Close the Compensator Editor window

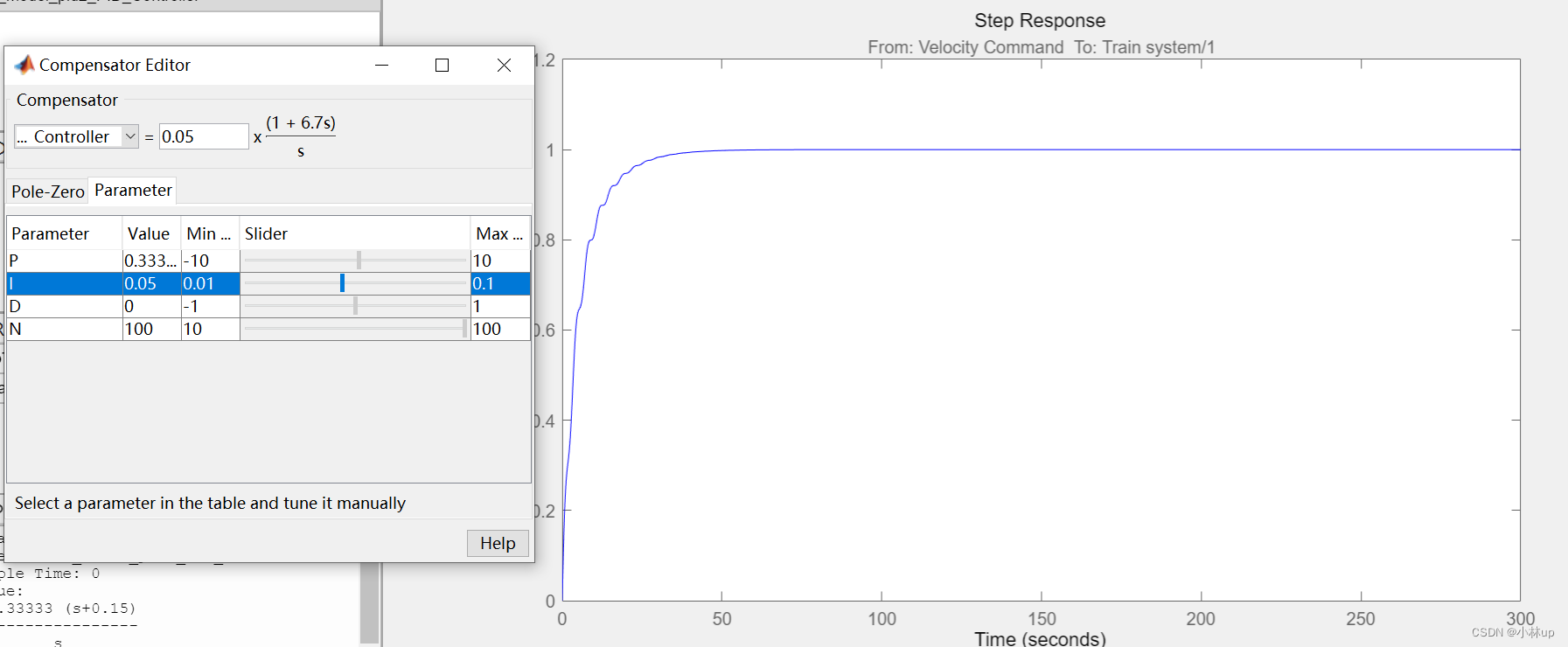[x=504, y=66]
